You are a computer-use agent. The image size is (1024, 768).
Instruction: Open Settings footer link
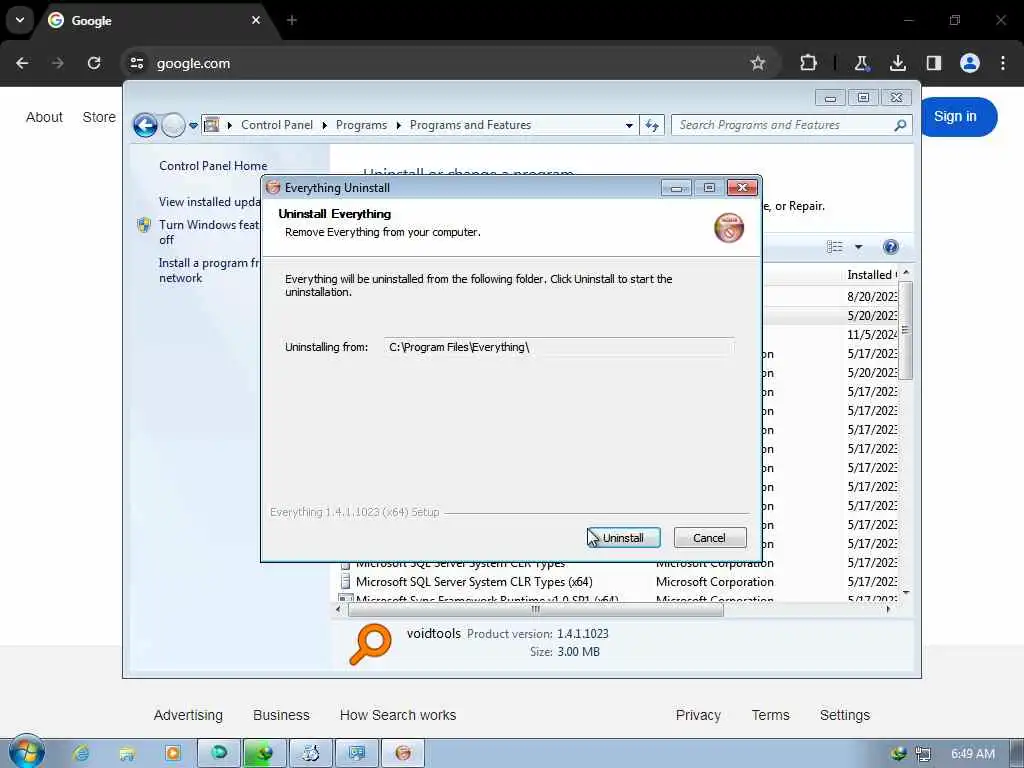[844, 715]
